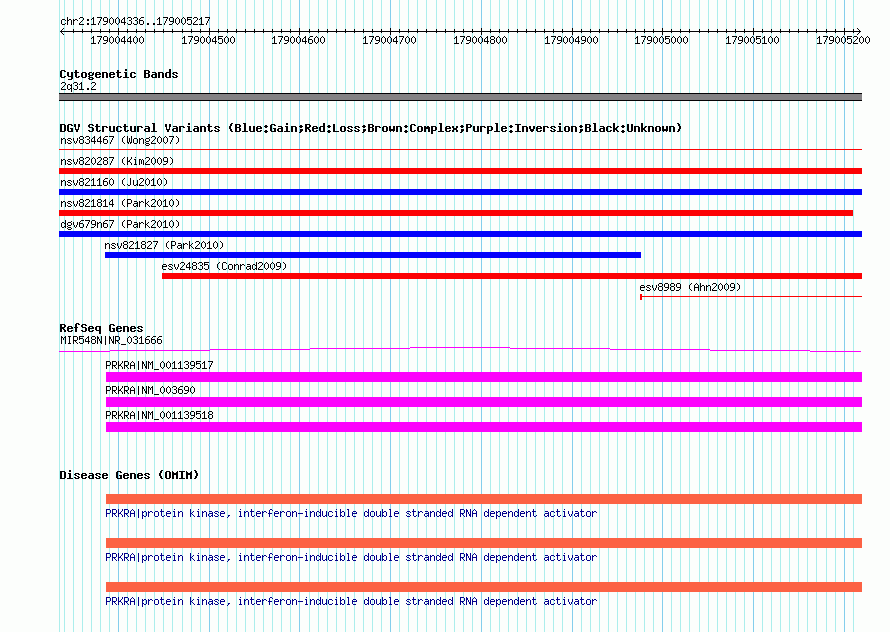Click the esv8989 (Ahn2009) thin red line
The image size is (890, 632).
(751, 296)
